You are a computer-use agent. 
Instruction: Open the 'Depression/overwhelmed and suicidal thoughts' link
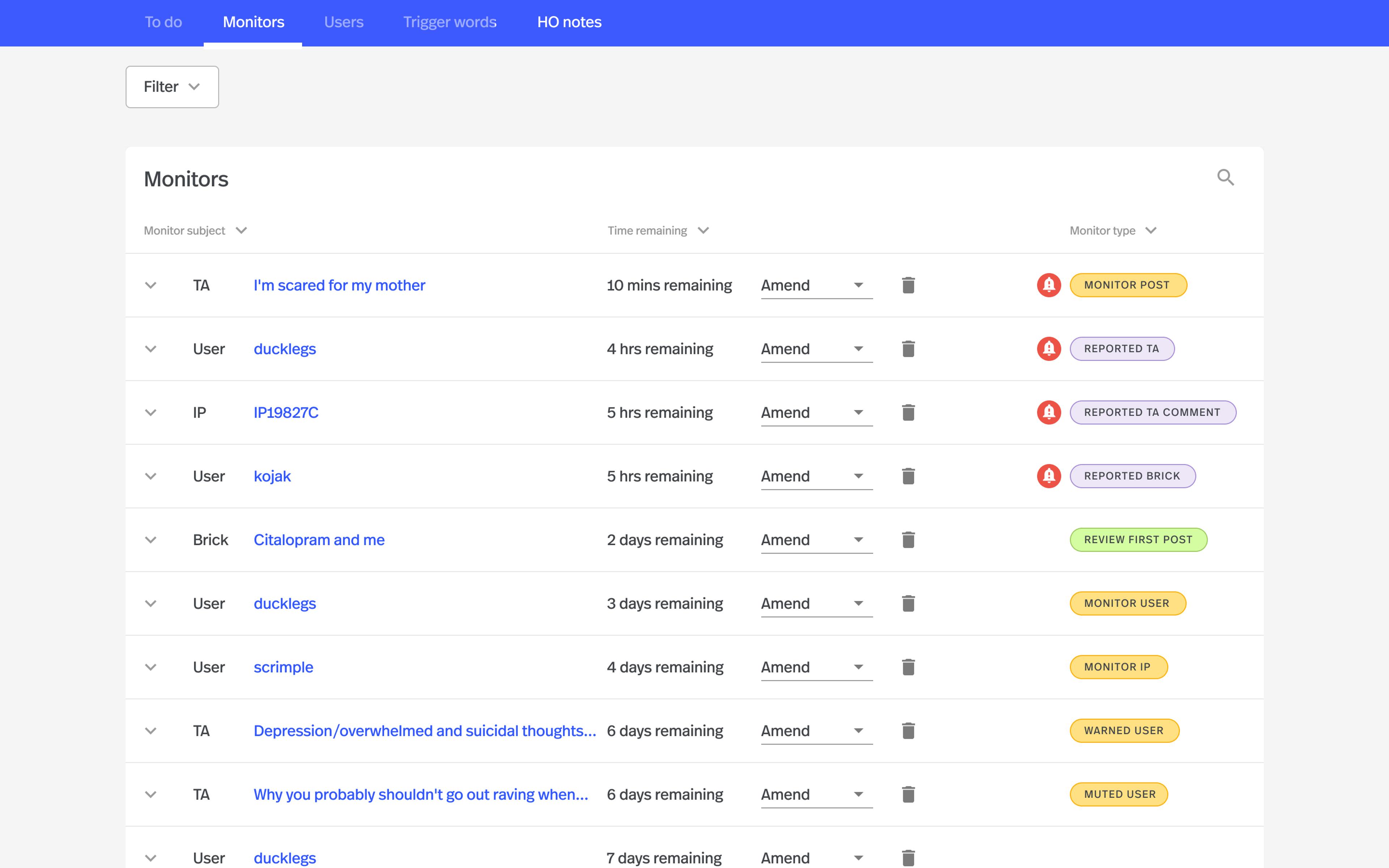[x=424, y=731]
